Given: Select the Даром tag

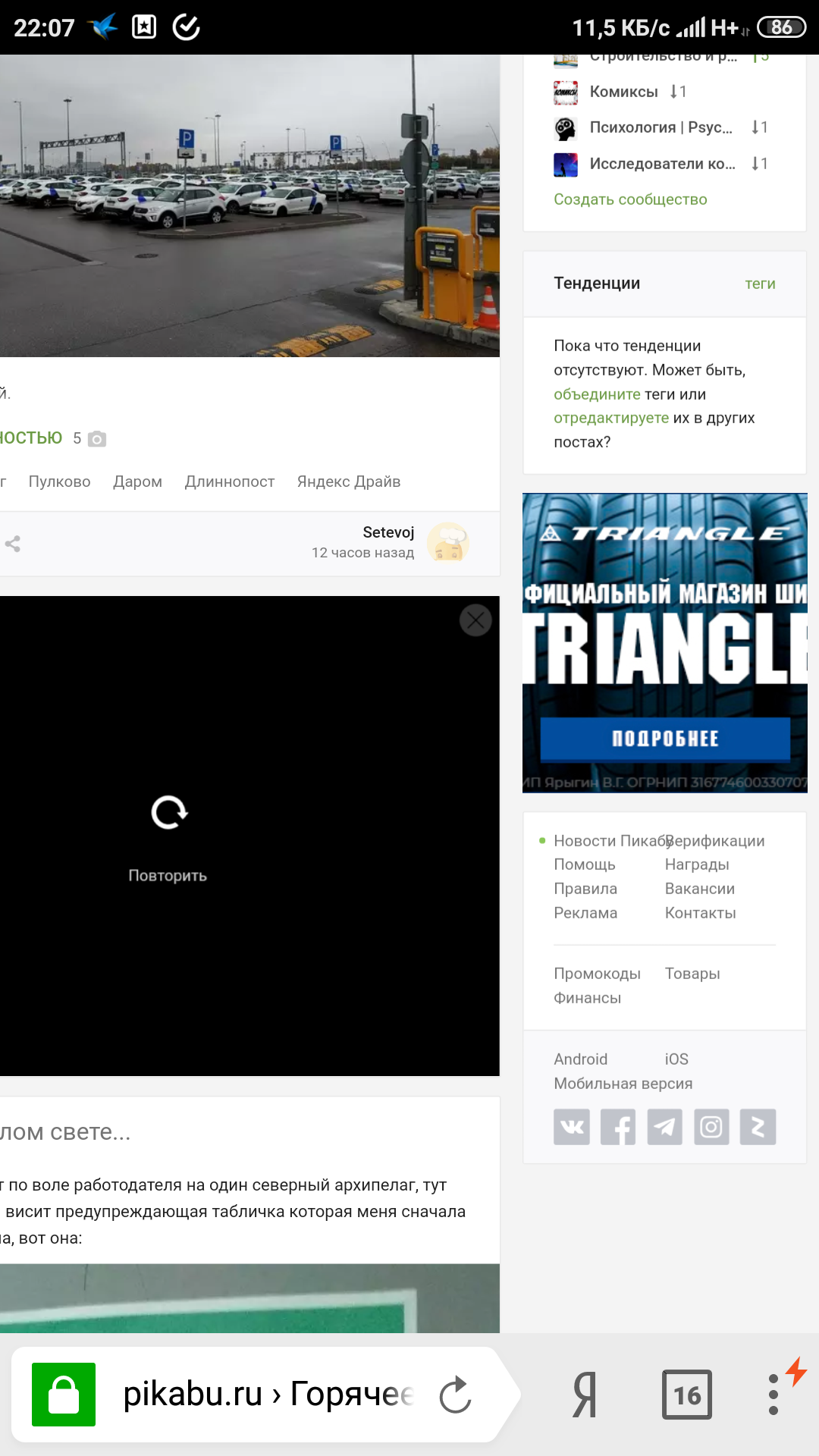Looking at the screenshot, I should coord(137,482).
